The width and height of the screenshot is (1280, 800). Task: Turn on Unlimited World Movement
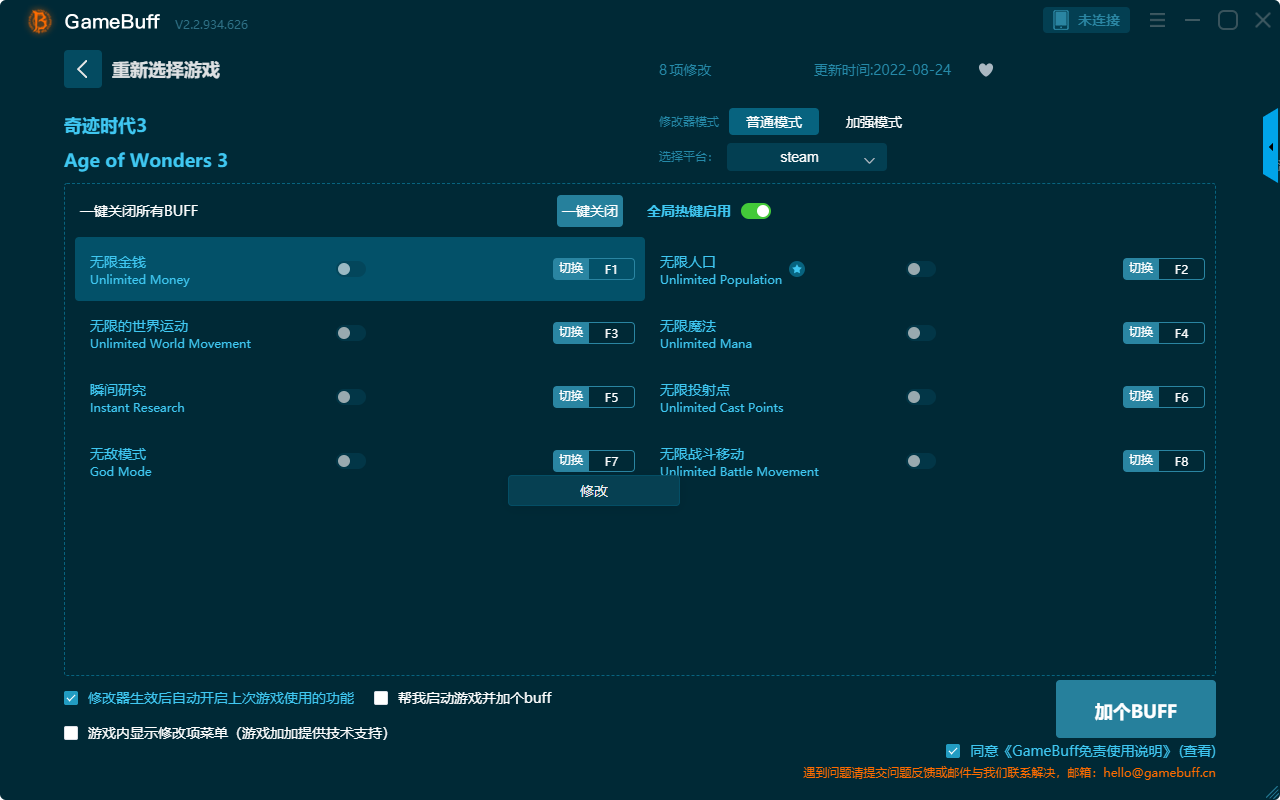click(351, 333)
